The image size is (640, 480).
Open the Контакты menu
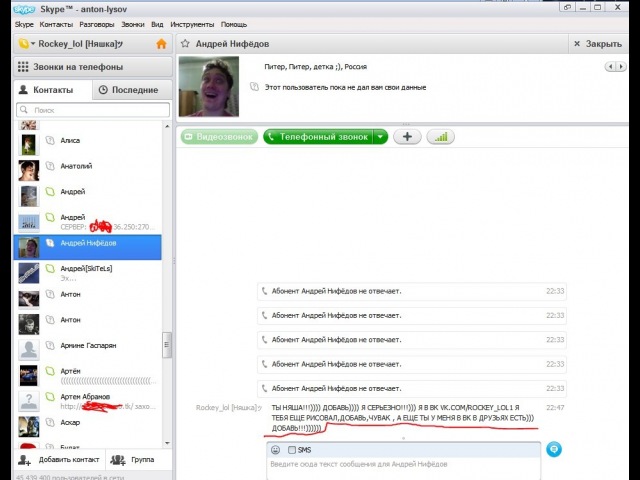point(56,24)
